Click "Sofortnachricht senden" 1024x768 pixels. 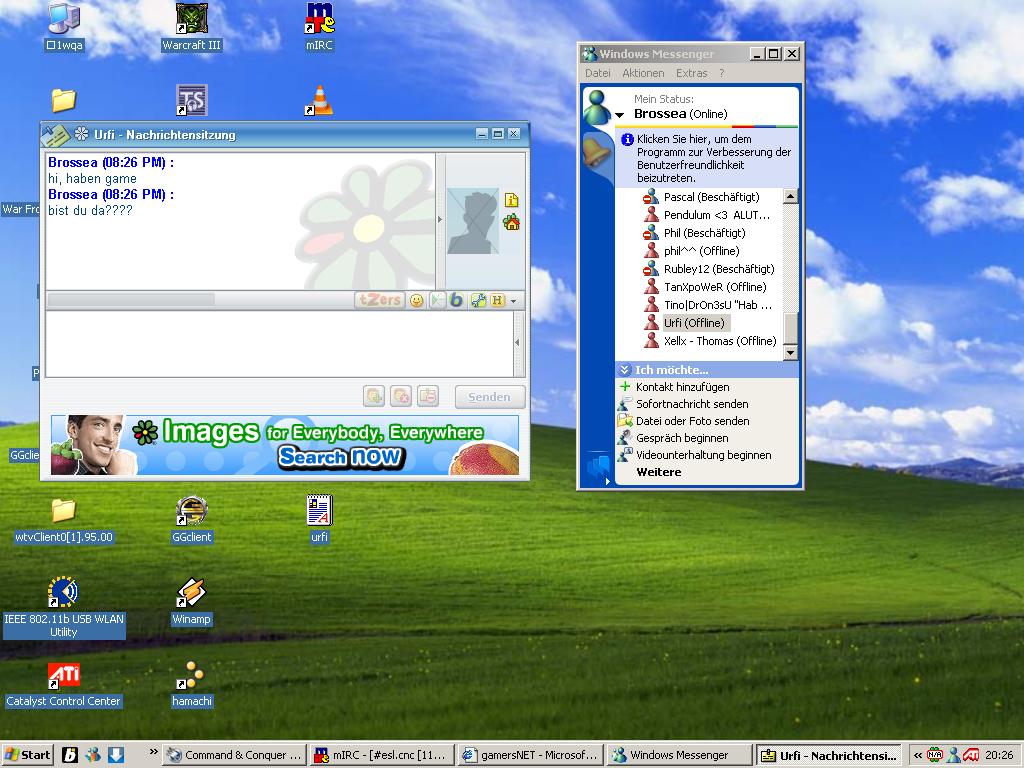coord(692,404)
